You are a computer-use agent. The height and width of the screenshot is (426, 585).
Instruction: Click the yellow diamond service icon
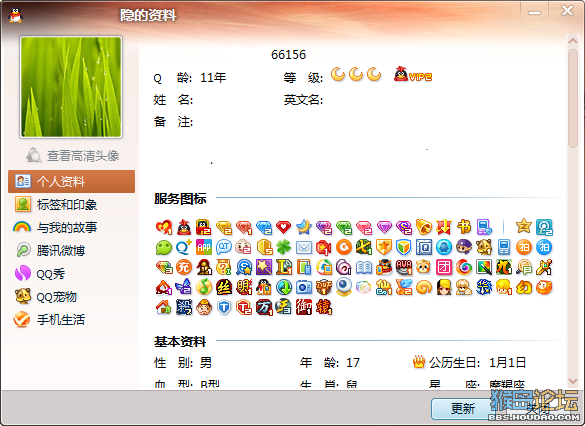[224, 227]
